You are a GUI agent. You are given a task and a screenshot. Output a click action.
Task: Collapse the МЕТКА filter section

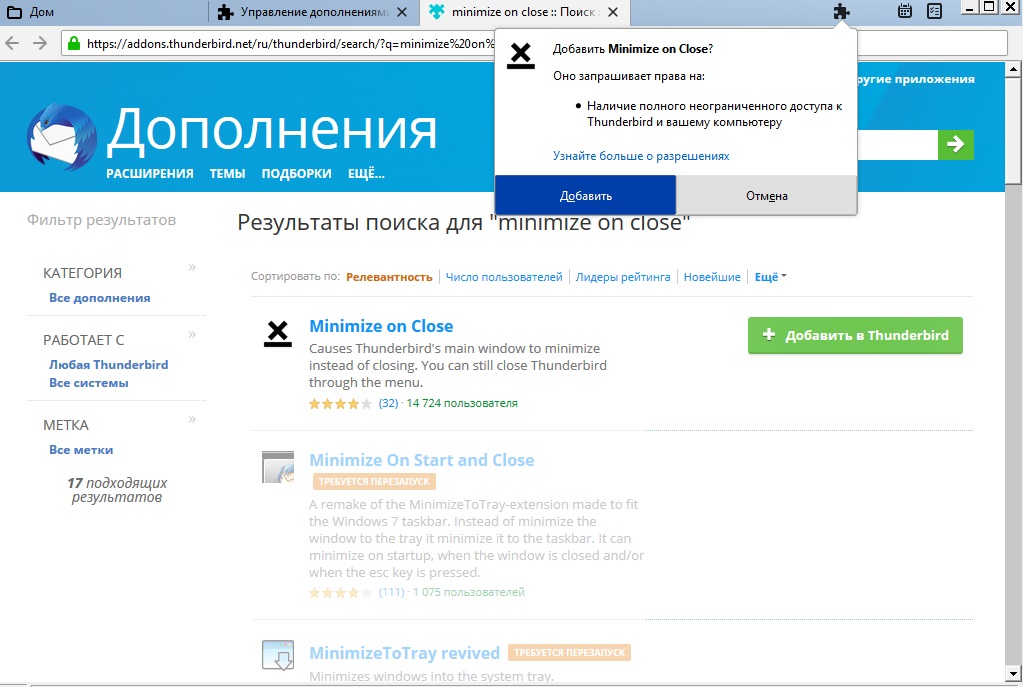coord(192,420)
